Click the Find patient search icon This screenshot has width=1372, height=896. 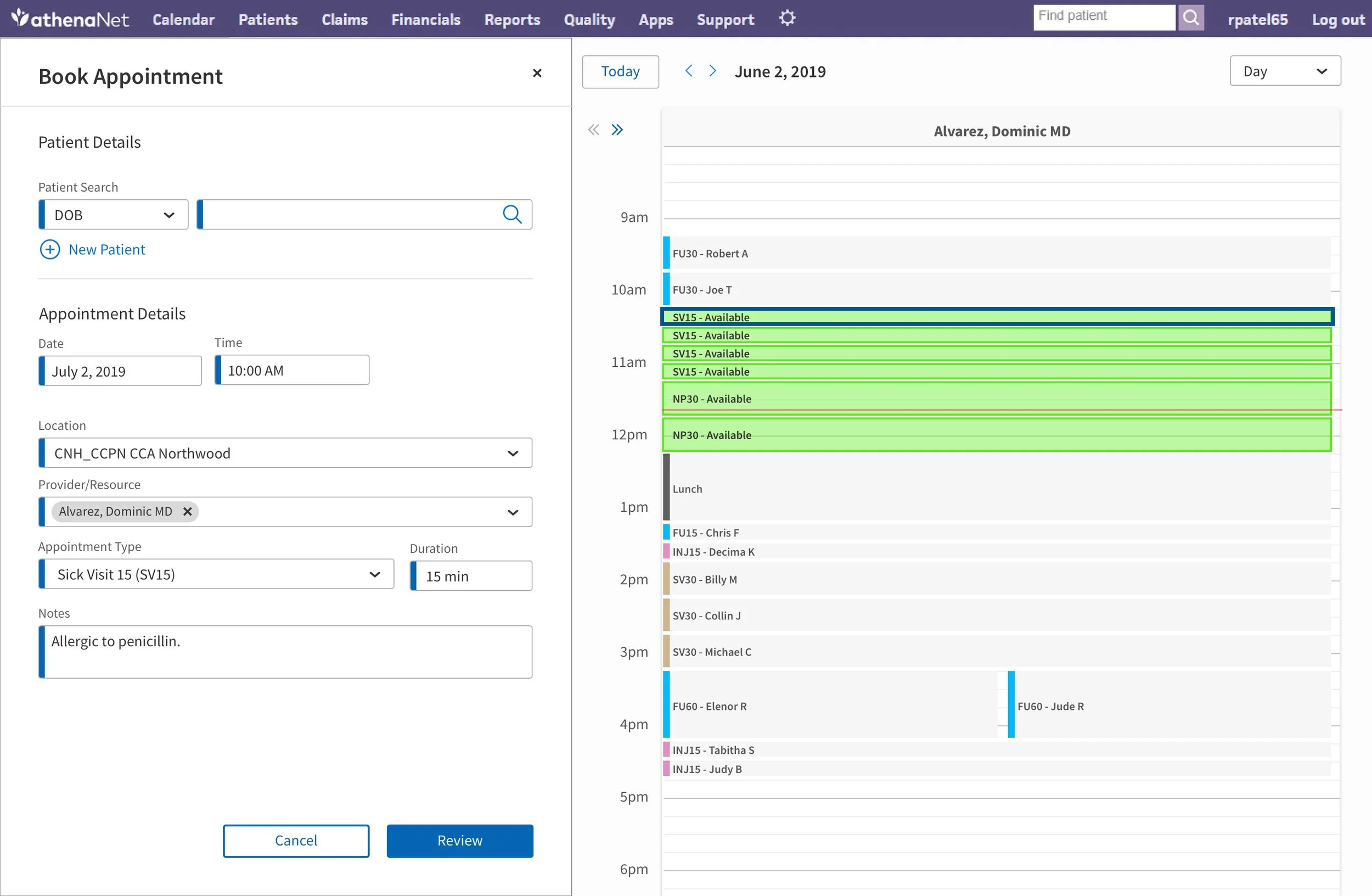point(1190,18)
